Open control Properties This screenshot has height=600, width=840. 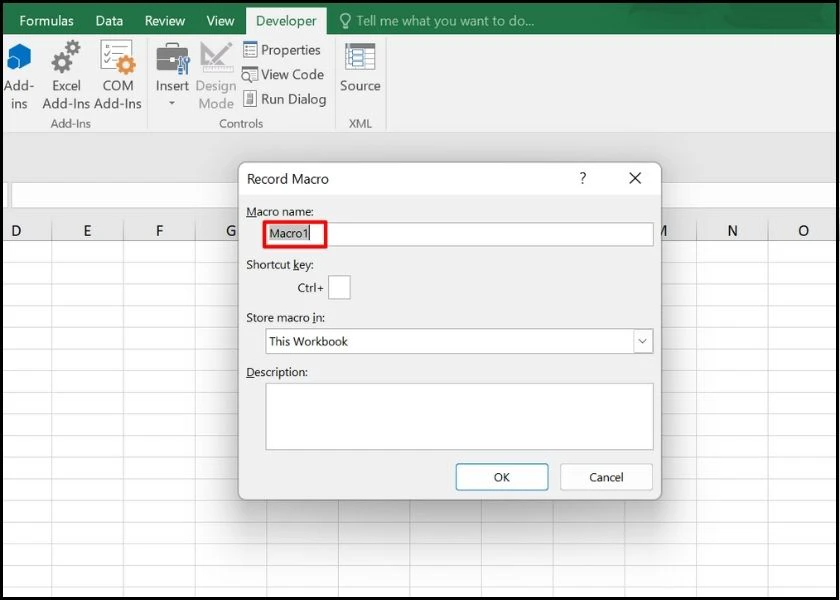click(282, 50)
